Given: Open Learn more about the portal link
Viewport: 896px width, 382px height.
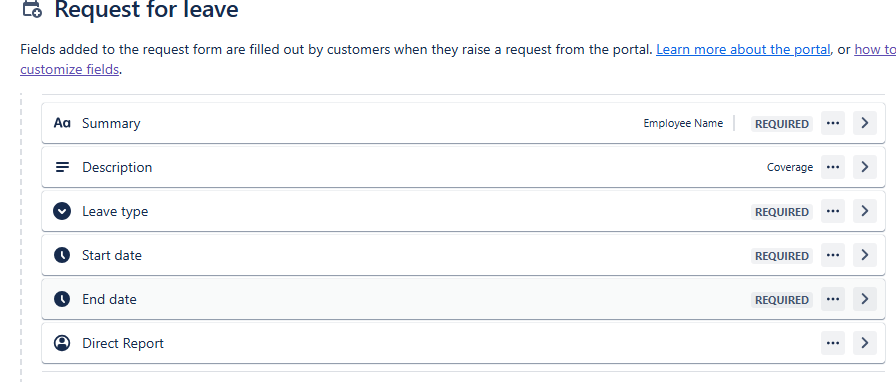Looking at the screenshot, I should point(743,50).
